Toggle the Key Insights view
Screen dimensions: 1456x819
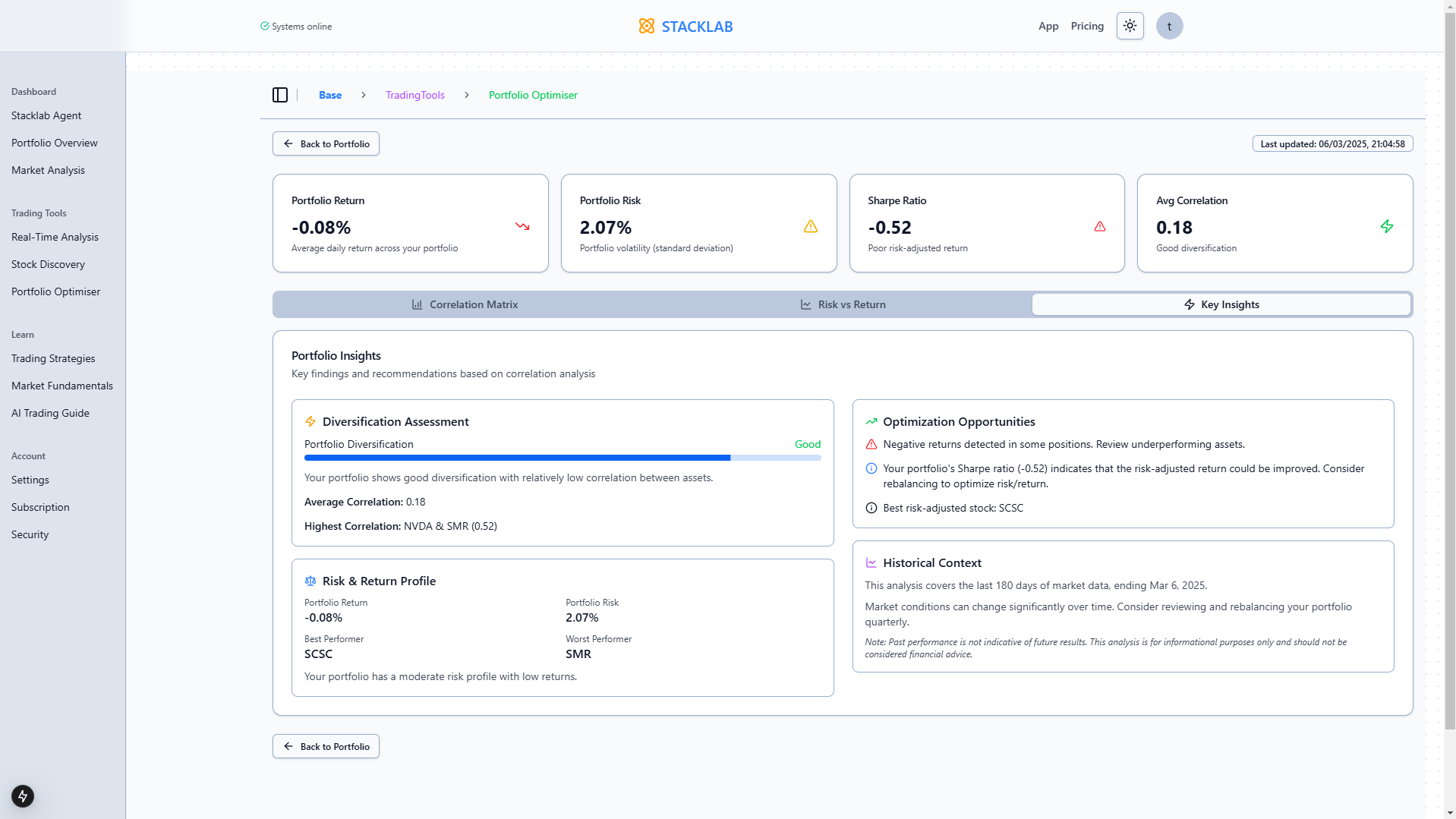(1220, 304)
